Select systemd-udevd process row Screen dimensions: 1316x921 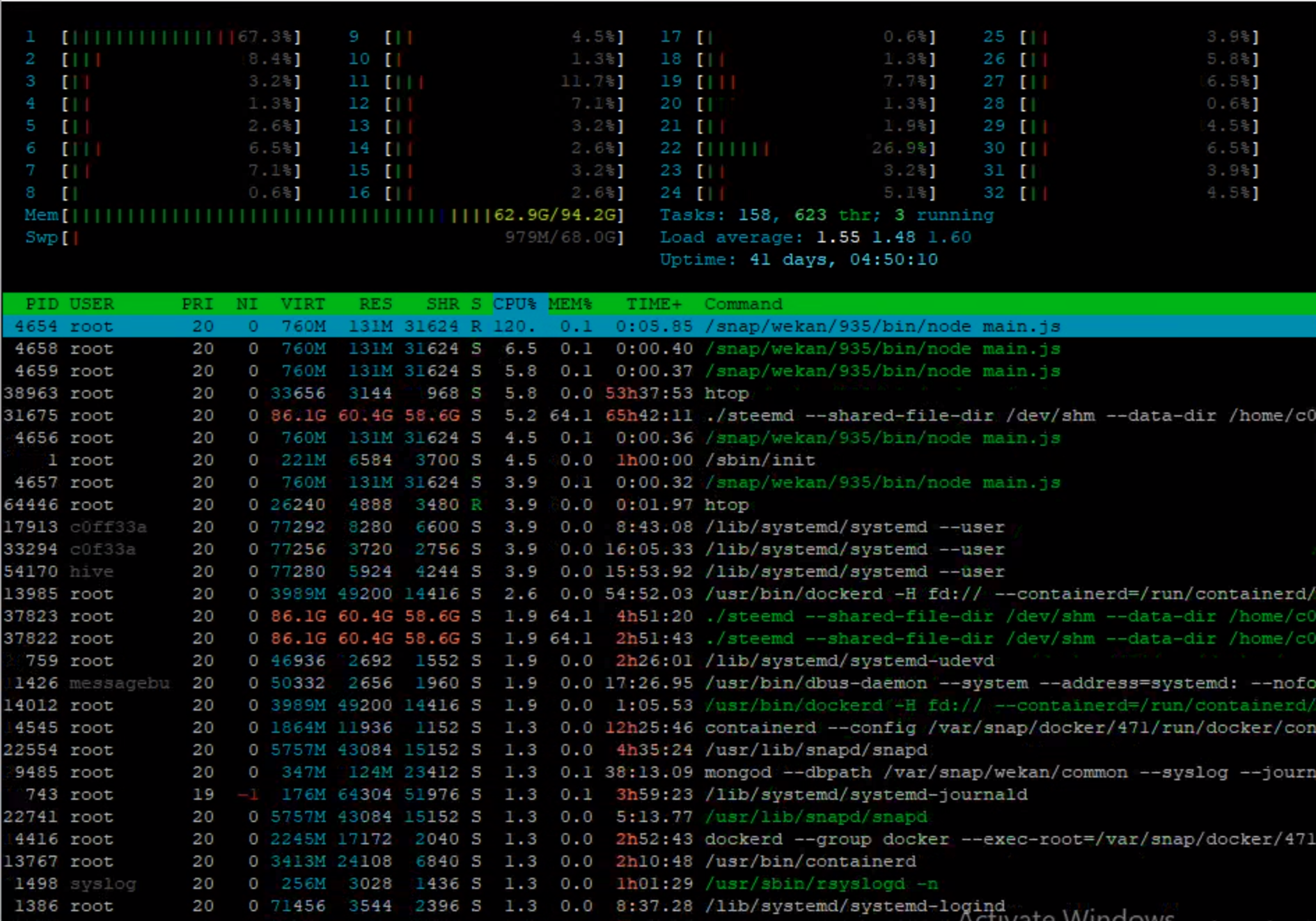pyautogui.click(x=659, y=660)
